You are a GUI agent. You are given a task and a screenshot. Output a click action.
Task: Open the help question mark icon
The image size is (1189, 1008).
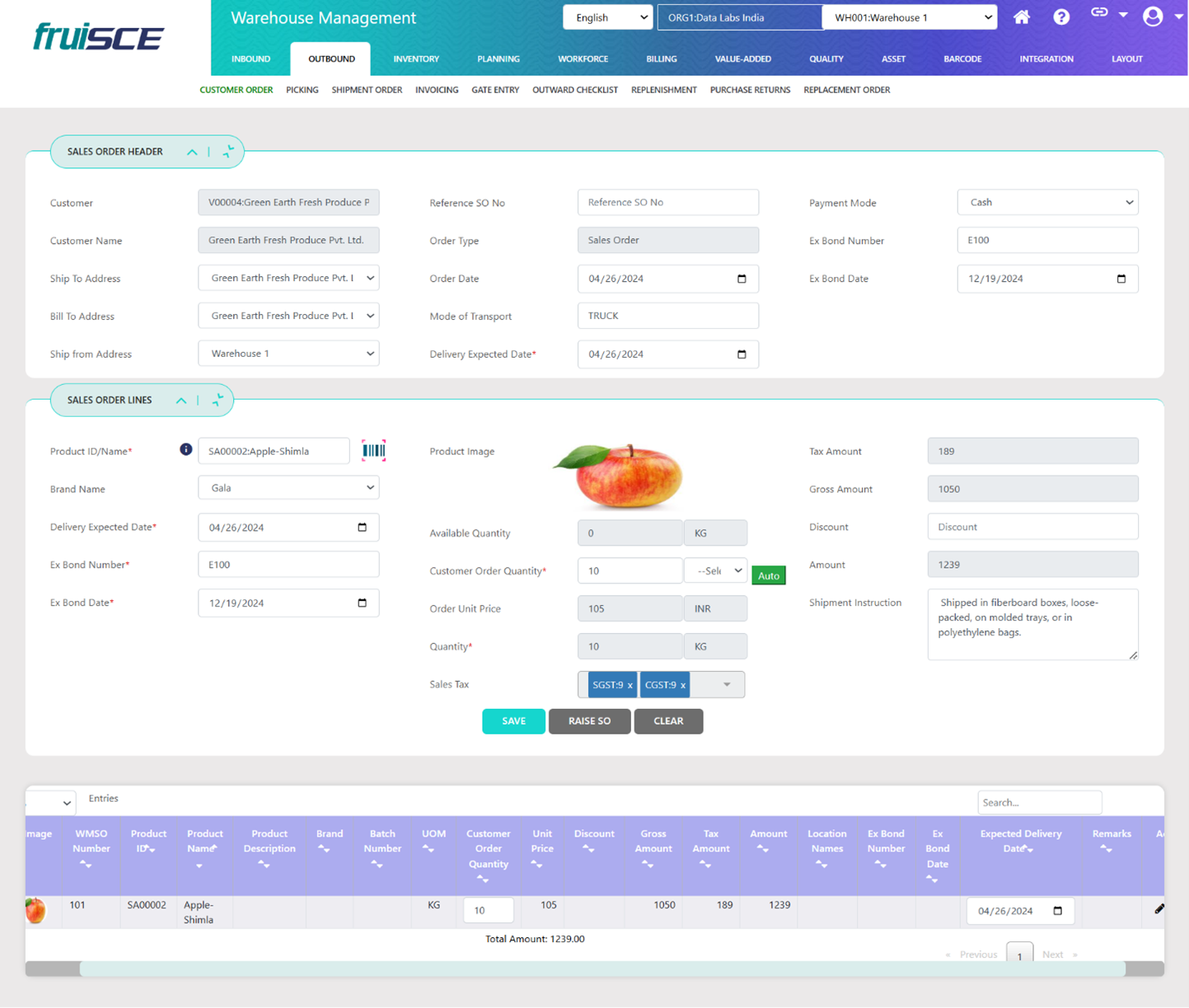[x=1061, y=17]
